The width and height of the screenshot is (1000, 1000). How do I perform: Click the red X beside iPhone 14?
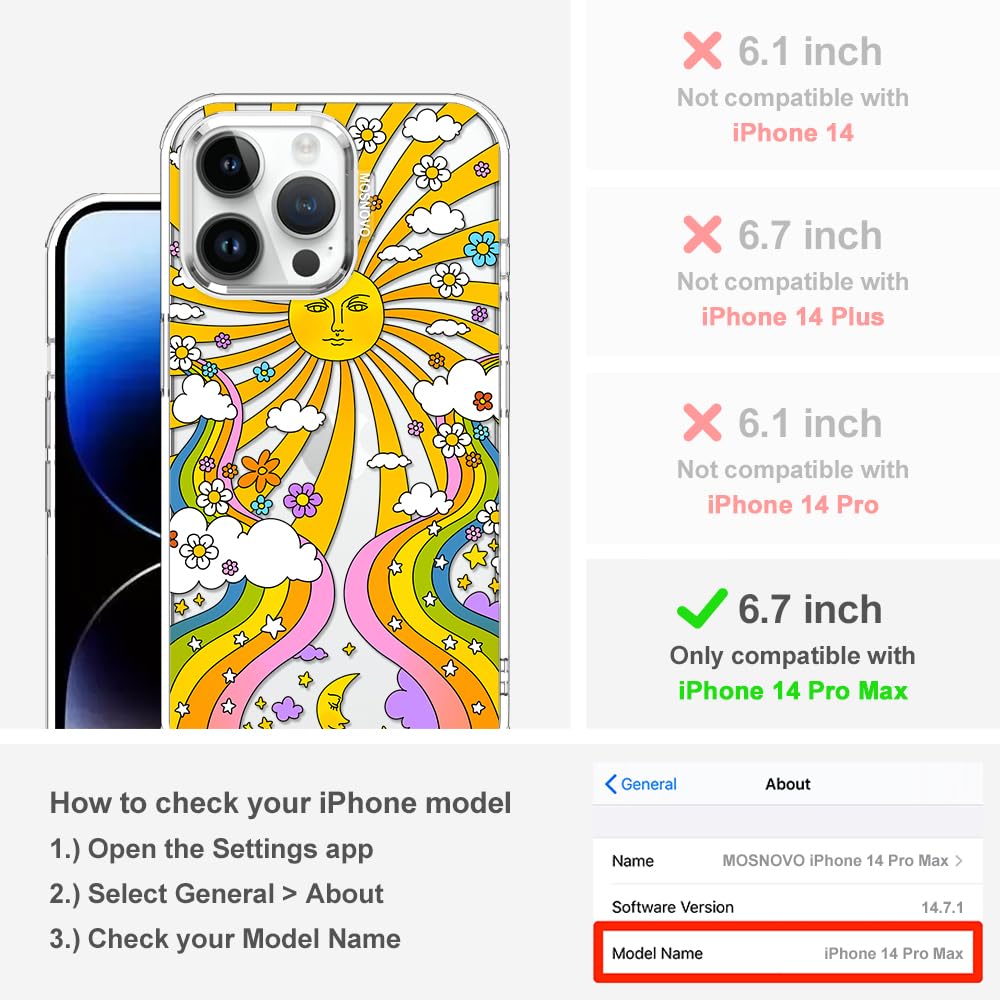pos(702,50)
